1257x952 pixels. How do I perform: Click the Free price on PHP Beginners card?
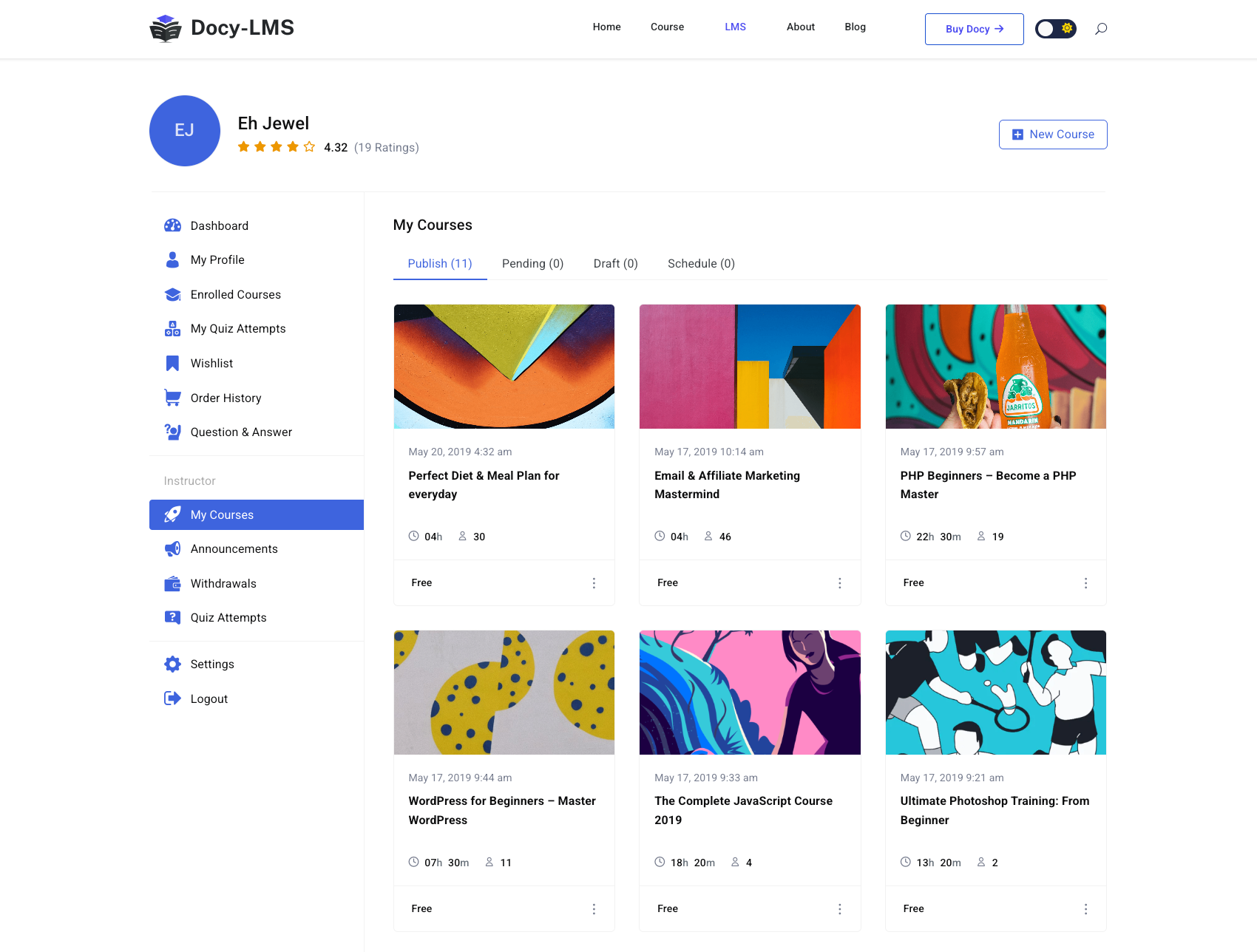pos(913,582)
